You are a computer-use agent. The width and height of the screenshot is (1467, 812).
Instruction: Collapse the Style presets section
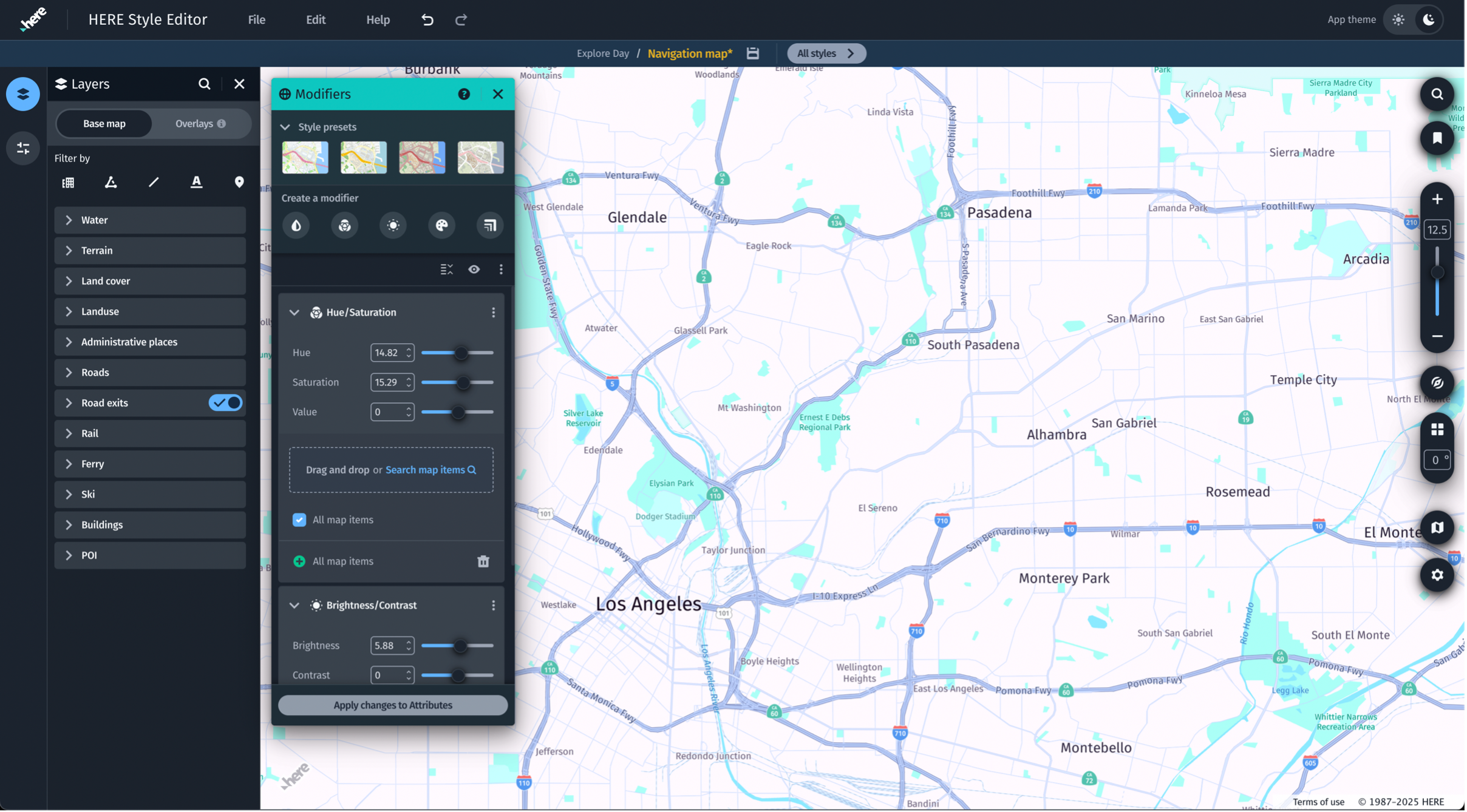tap(285, 127)
